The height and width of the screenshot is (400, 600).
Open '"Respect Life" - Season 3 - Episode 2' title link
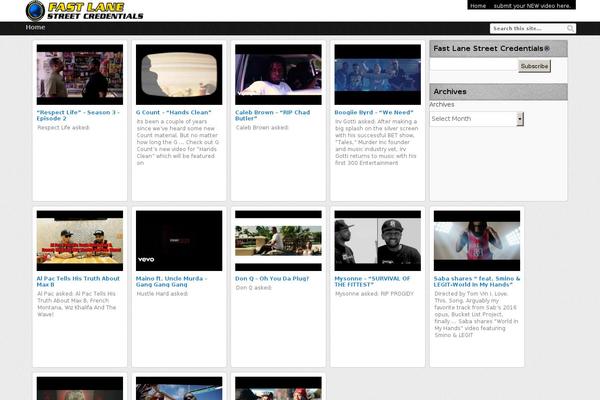tap(78, 115)
